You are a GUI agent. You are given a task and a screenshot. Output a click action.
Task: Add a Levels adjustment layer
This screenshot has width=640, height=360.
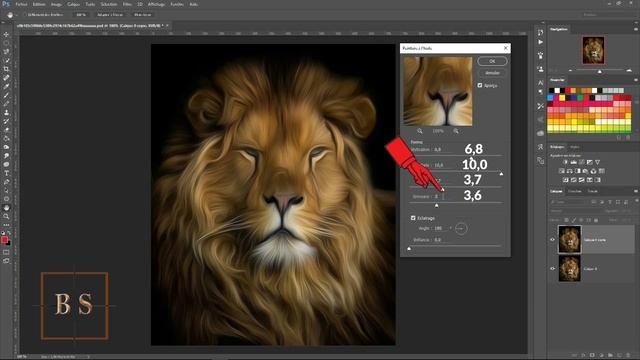pyautogui.click(x=573, y=162)
